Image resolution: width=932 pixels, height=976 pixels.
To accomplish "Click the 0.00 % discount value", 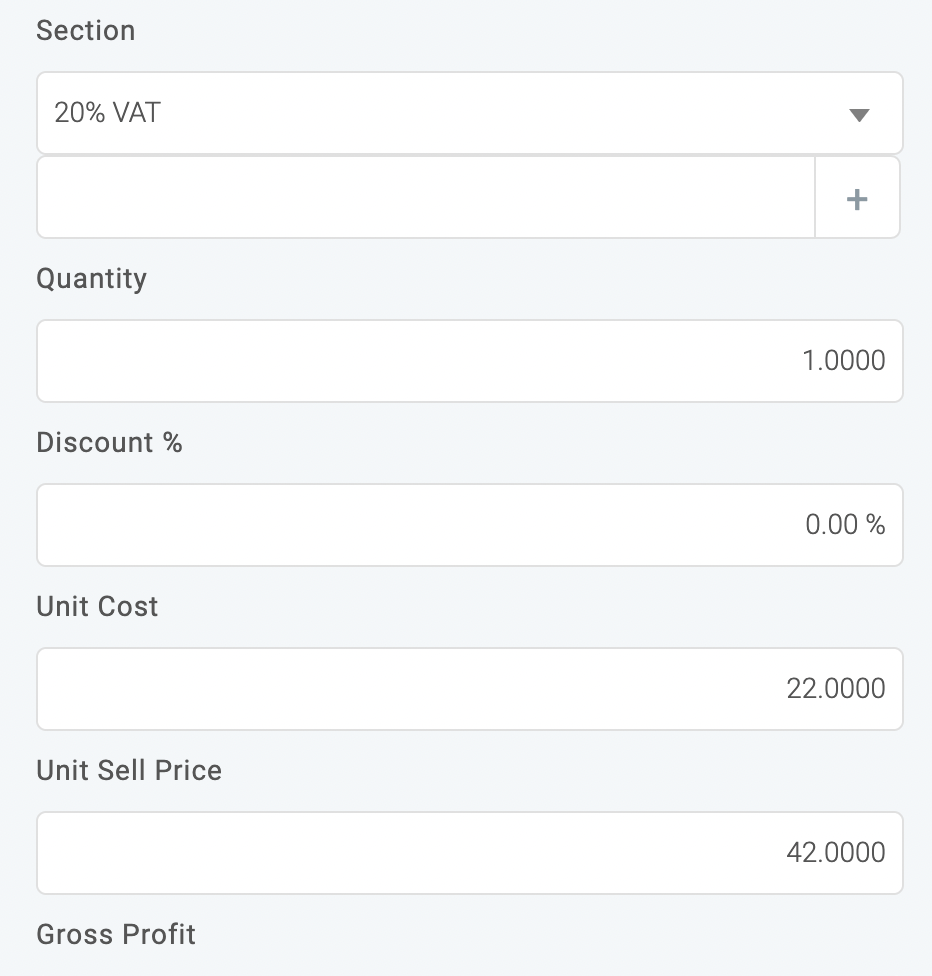I will (845, 525).
